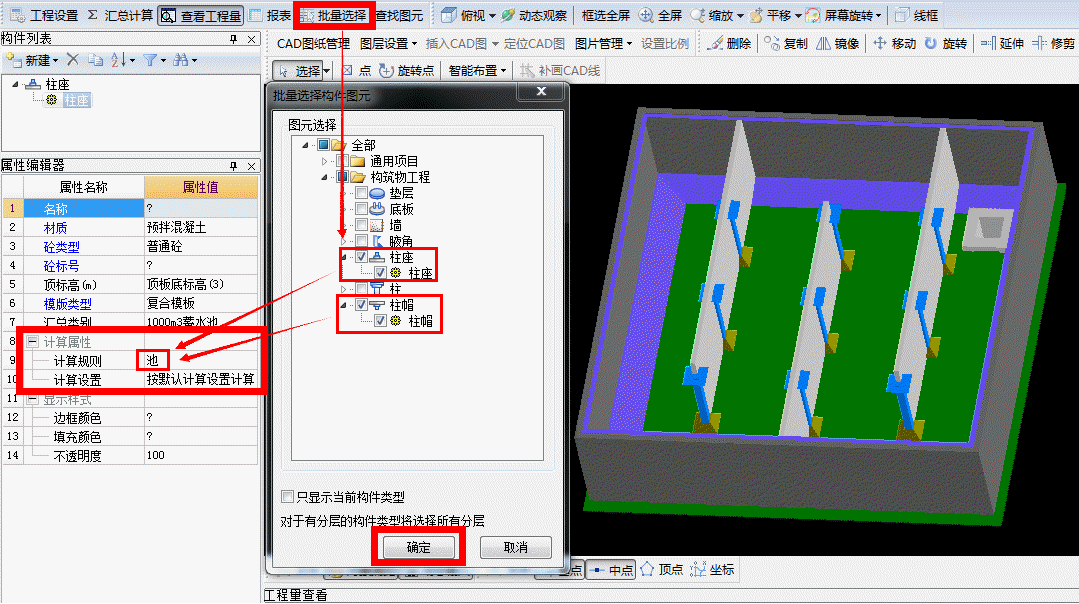Check the 垫层 checkbox in tree
1079x604 pixels.
point(361,194)
